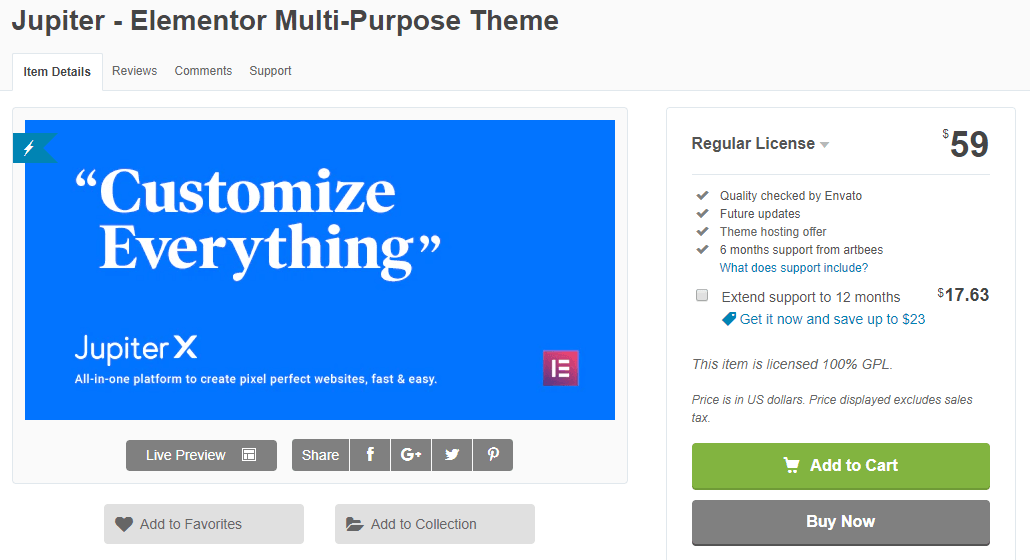
Task: Click the lightning bolt badge on the preview
Action: [29, 148]
